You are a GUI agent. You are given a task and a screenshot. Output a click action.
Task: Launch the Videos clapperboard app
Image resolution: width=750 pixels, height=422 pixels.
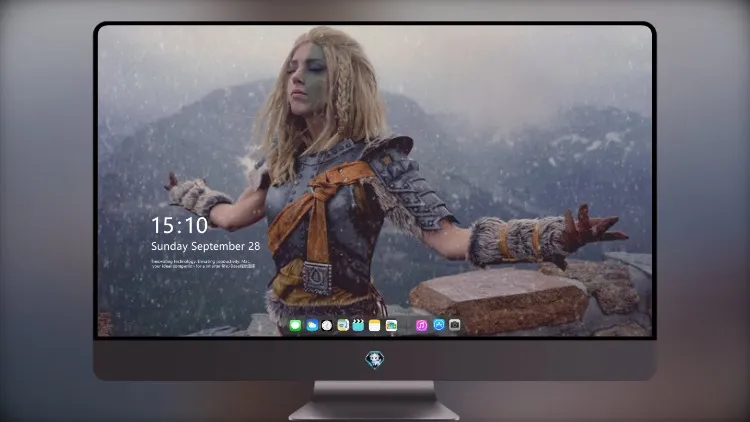[x=358, y=325]
